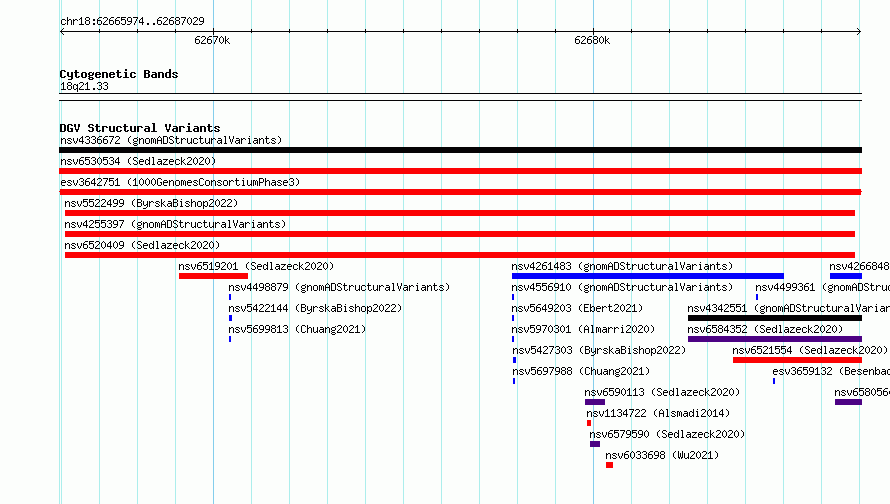The image size is (890, 504).
Task: Open the nsv5649203 Ebert2021 label
Action: point(577,308)
